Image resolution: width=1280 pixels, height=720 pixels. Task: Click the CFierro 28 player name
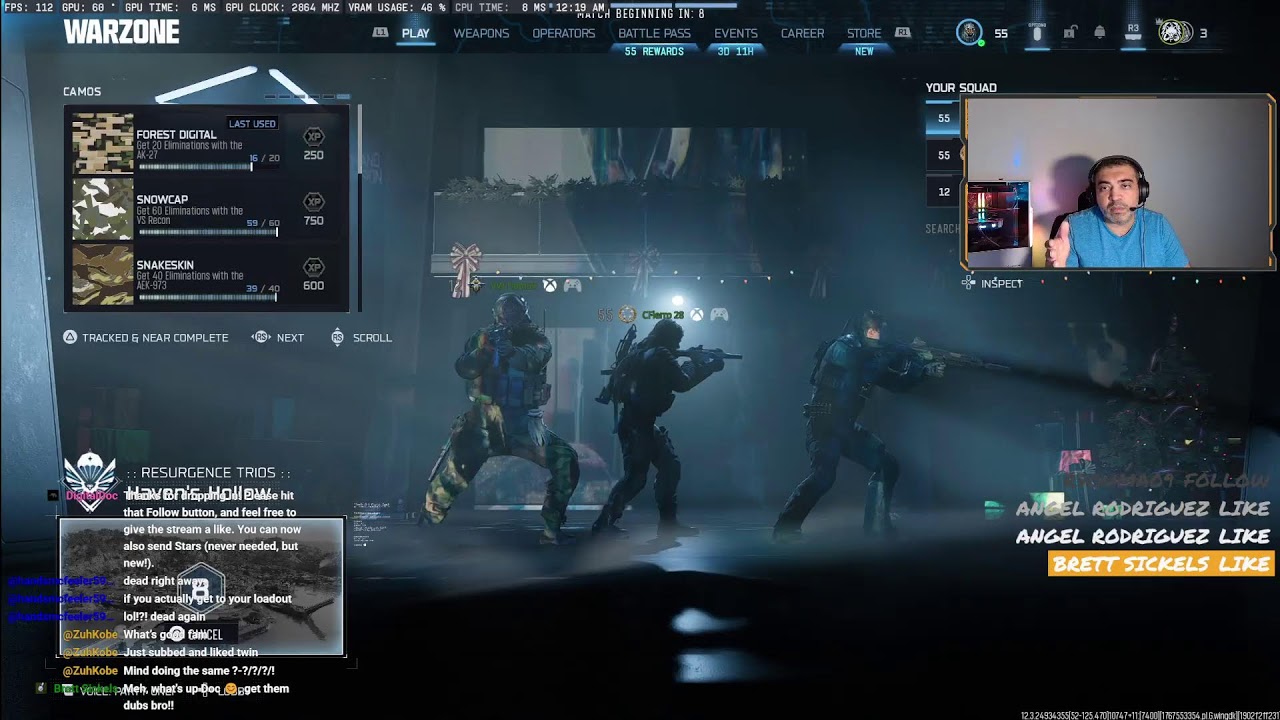tap(663, 315)
